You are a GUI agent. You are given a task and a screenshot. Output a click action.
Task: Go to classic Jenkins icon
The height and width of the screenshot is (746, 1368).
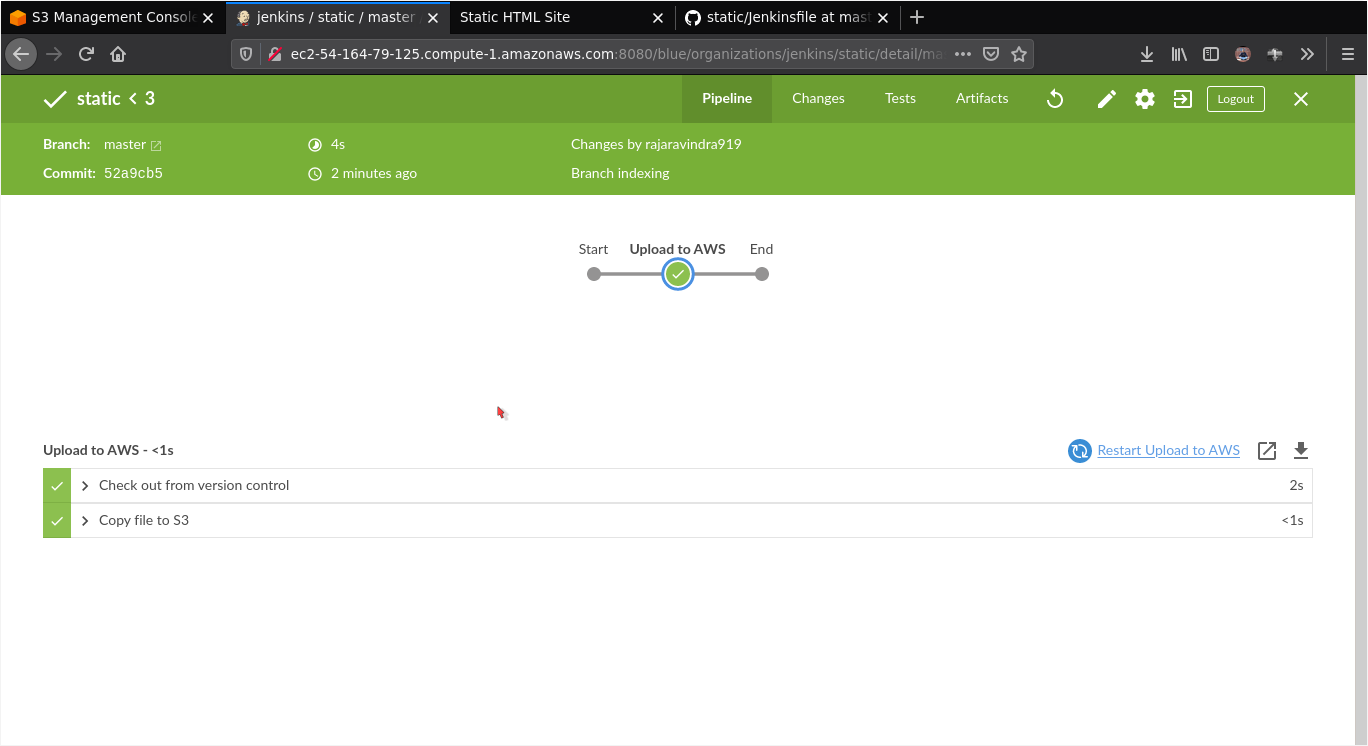1183,99
